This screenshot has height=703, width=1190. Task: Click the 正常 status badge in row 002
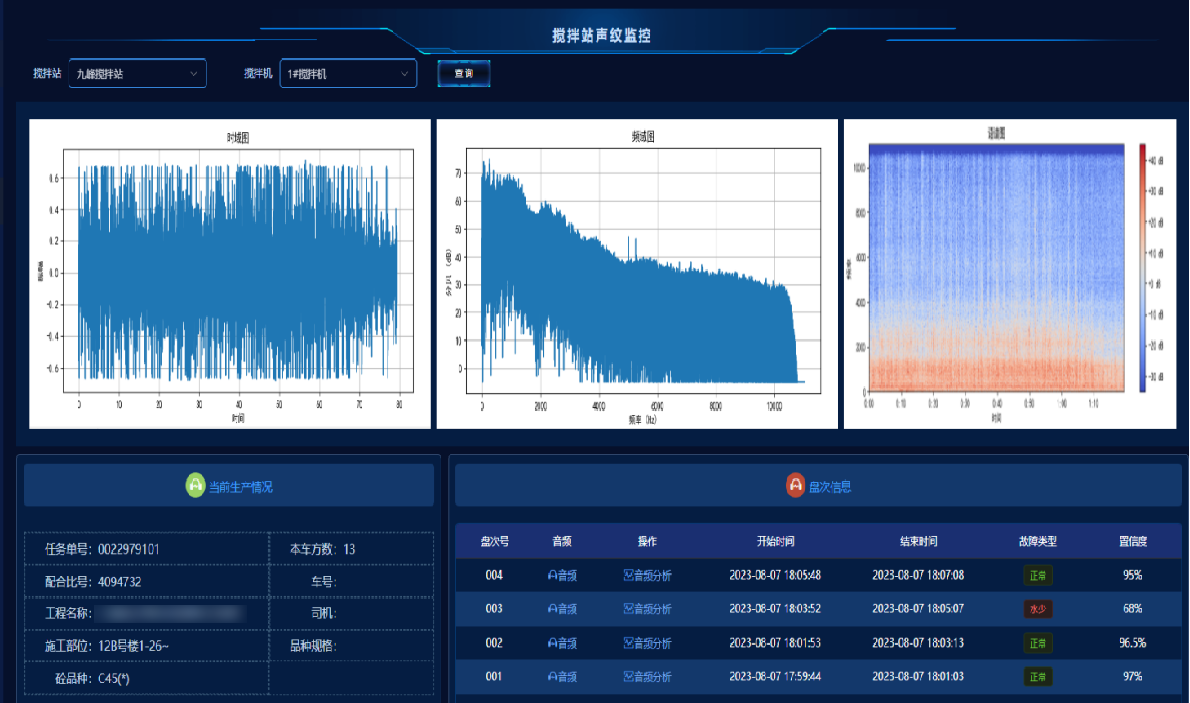pyautogui.click(x=1037, y=643)
